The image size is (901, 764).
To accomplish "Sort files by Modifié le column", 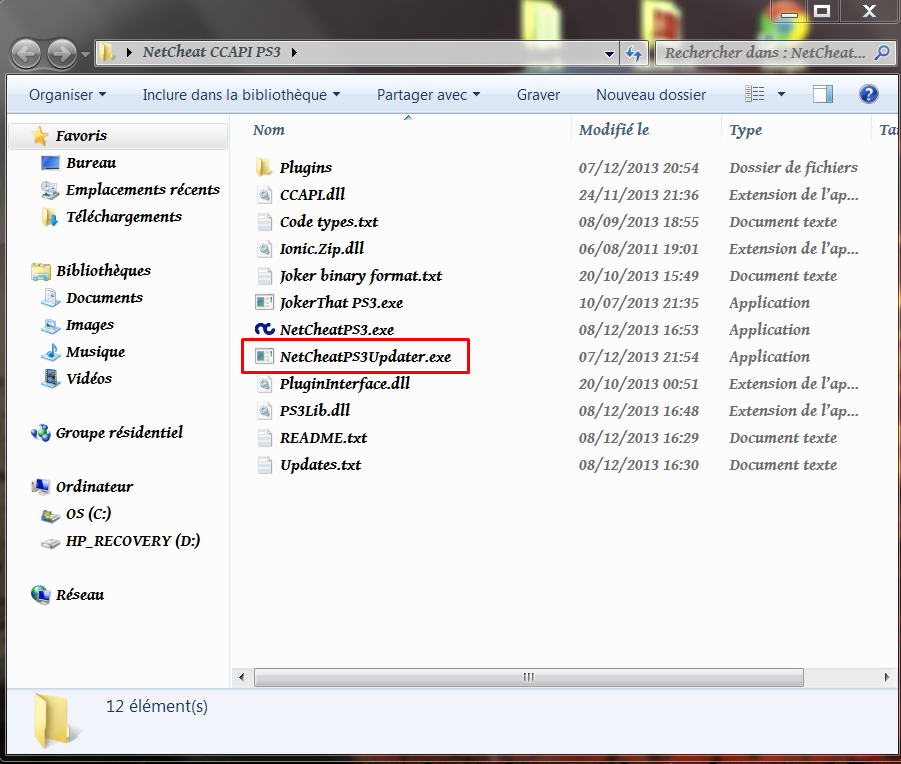I will click(614, 130).
